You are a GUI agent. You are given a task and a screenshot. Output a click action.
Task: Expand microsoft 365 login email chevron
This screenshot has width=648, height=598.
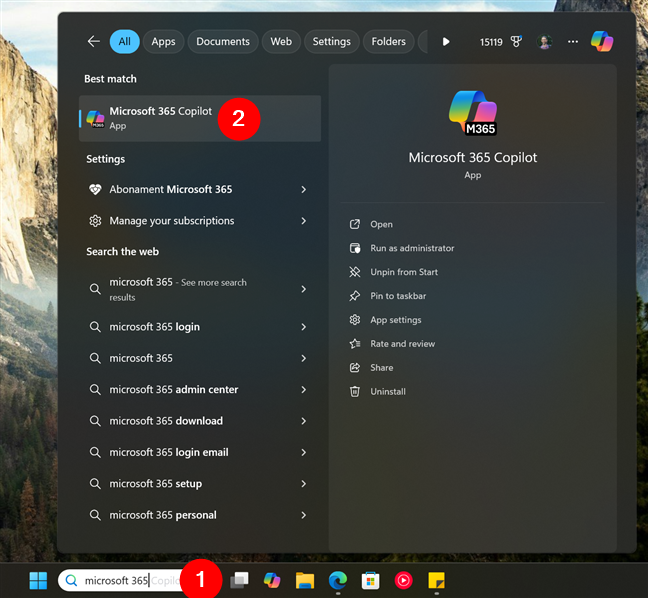[304, 453]
